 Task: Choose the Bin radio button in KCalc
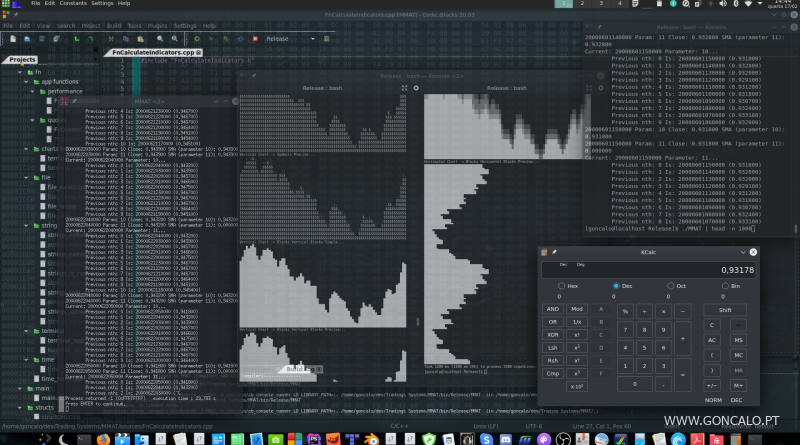tap(724, 286)
